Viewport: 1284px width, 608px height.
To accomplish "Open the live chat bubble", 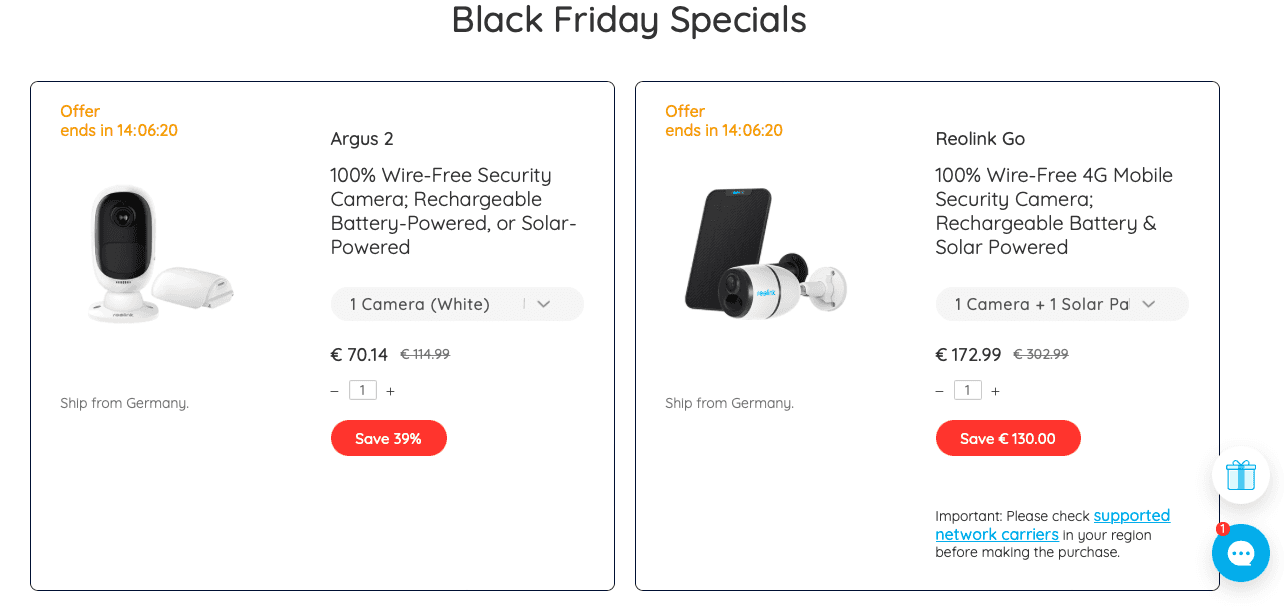I will (1241, 554).
